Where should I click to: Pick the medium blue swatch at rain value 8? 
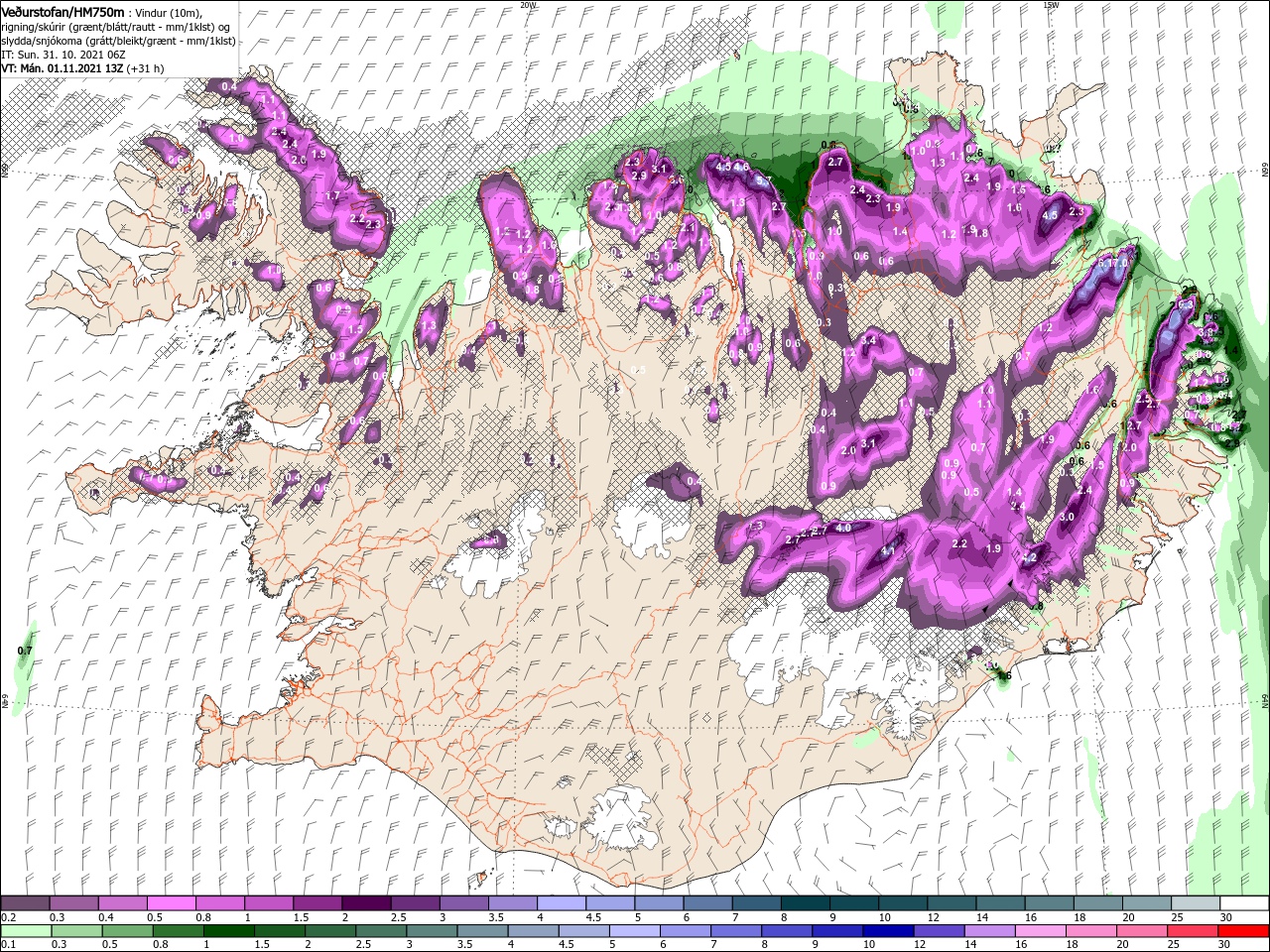tap(786, 931)
